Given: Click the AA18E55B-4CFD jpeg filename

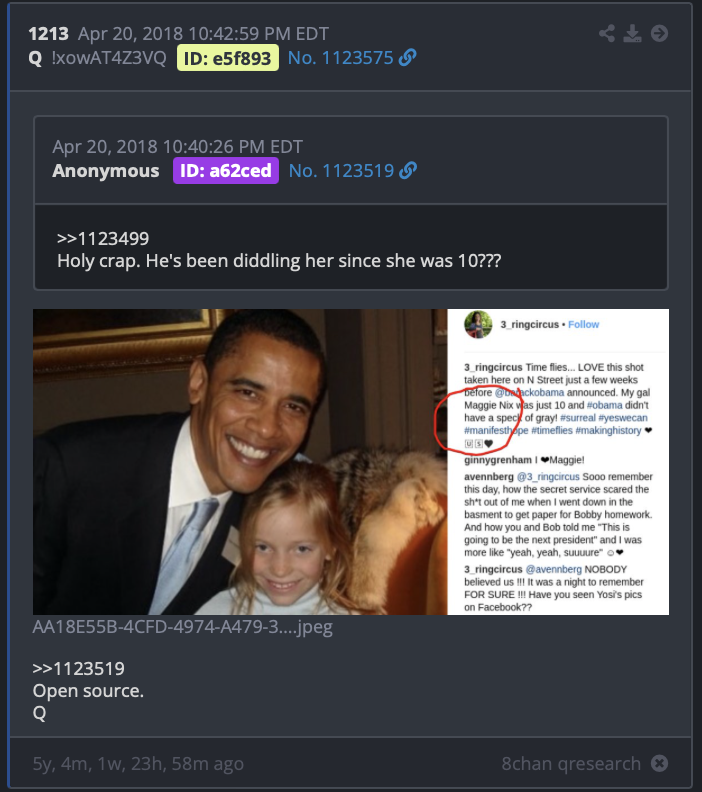Looking at the screenshot, I should pyautogui.click(x=182, y=627).
